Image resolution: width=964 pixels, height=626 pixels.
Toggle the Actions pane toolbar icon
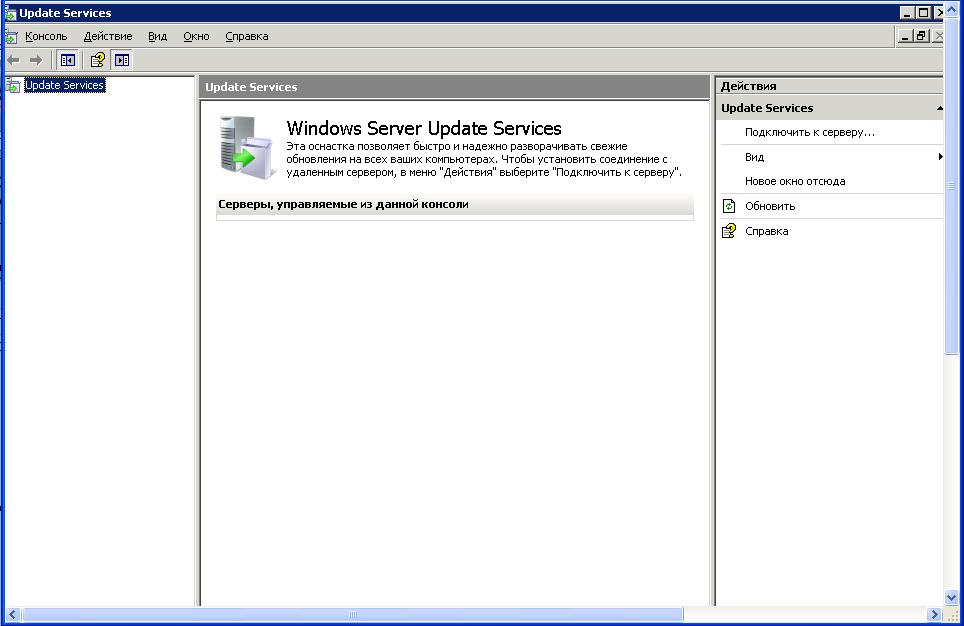pos(122,60)
